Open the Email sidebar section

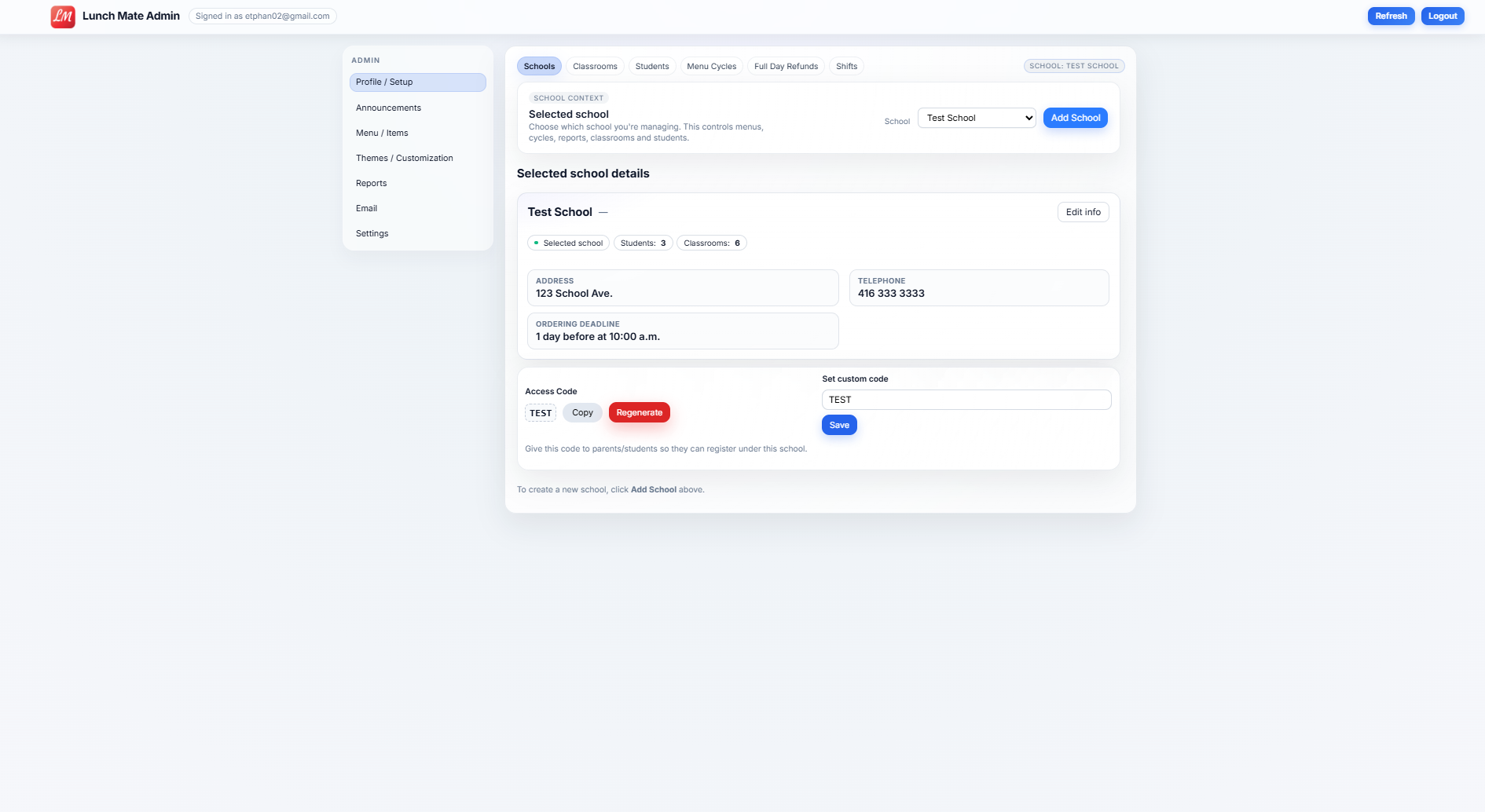[366, 208]
